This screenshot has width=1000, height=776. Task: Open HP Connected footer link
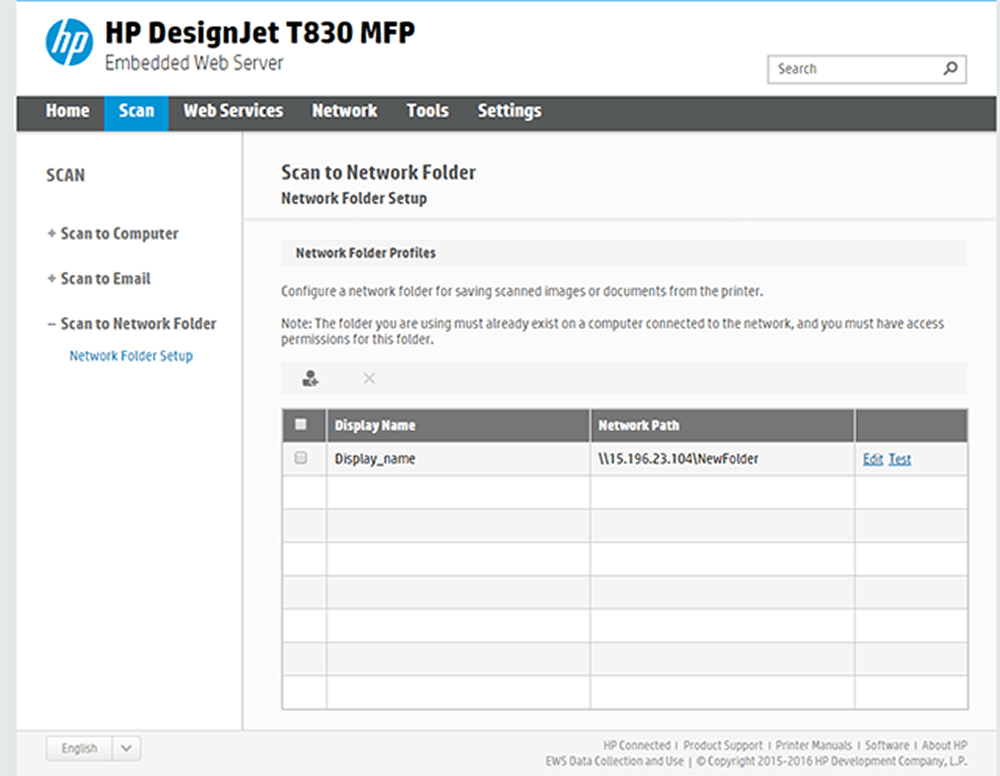point(636,745)
